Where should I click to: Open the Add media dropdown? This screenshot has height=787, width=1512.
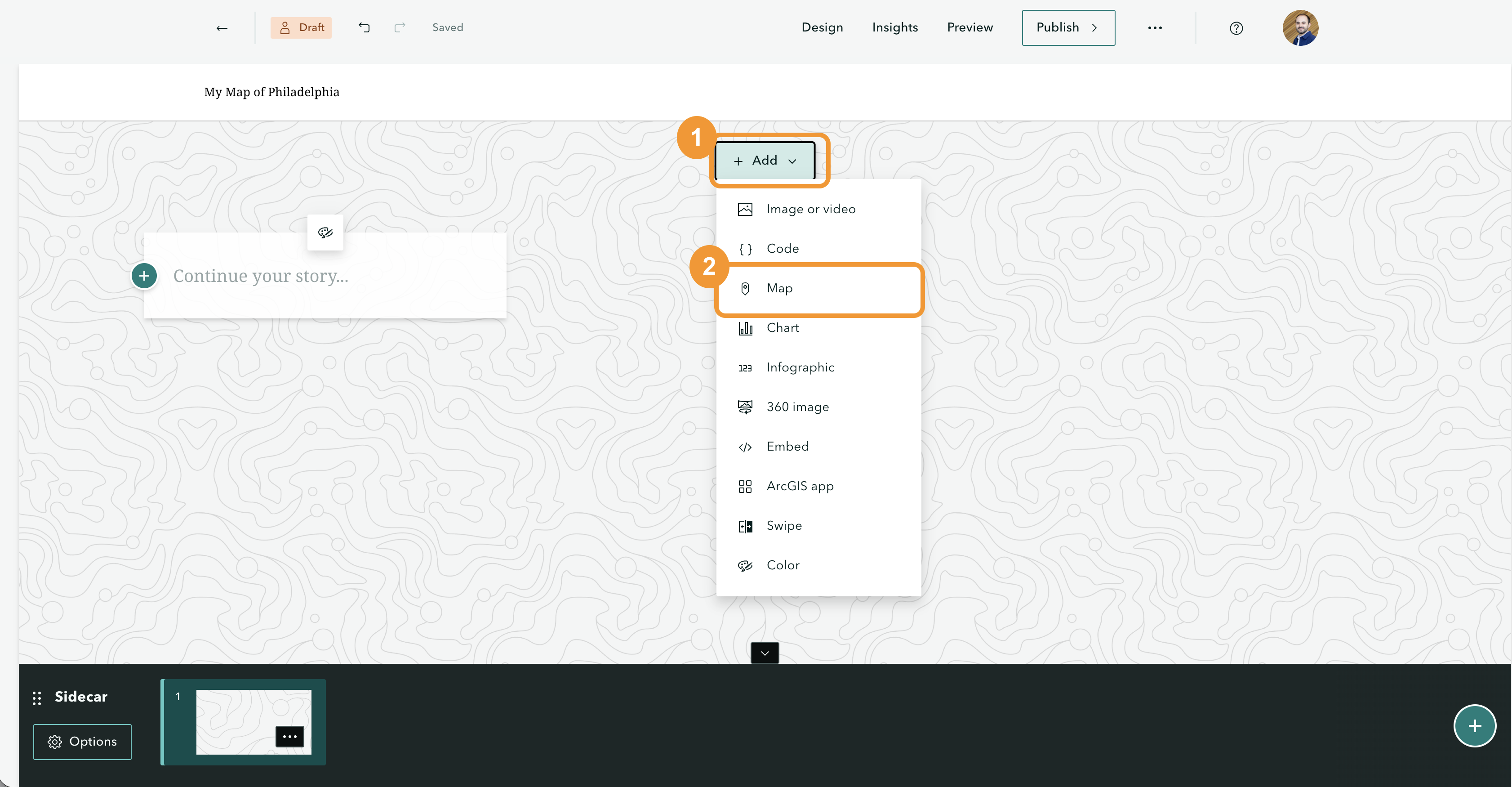765,161
